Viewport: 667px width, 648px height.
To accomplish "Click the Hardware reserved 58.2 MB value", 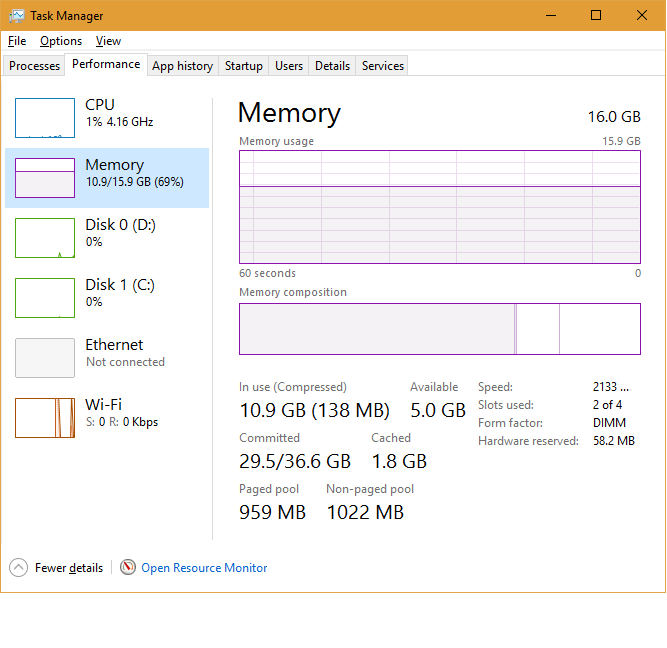I will (614, 441).
